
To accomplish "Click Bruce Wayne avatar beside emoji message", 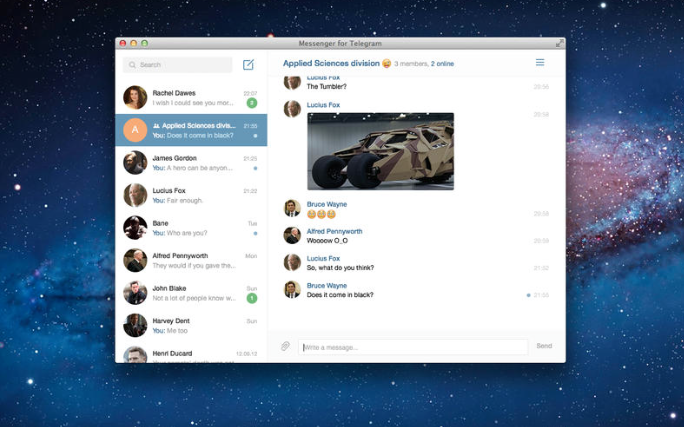I will click(x=292, y=208).
